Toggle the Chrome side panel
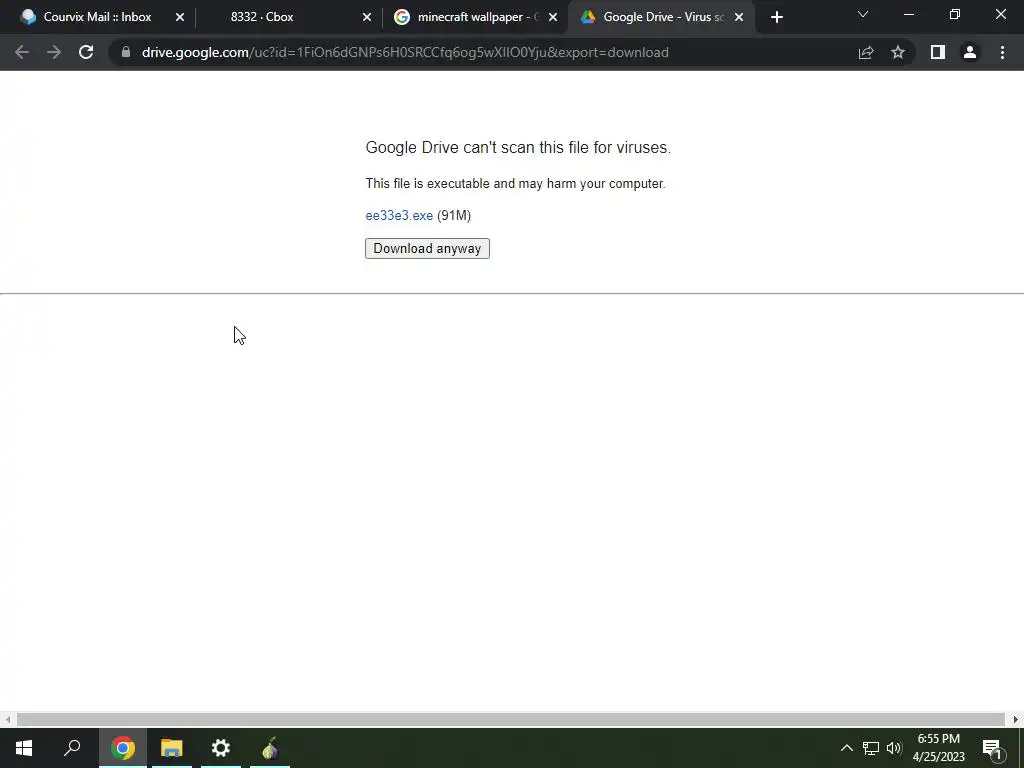1024x768 pixels. click(938, 52)
